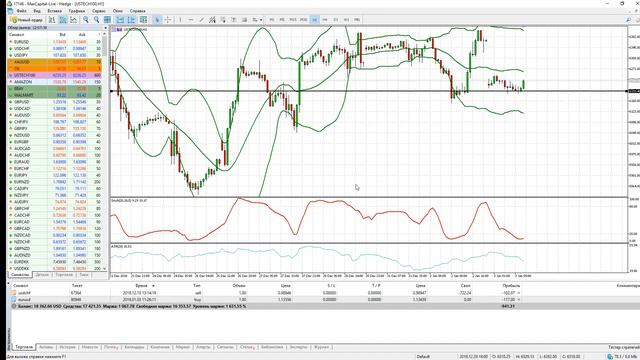Select the crosshair tool
Screen dimensions: 640x360
pyautogui.click(x=168, y=20)
